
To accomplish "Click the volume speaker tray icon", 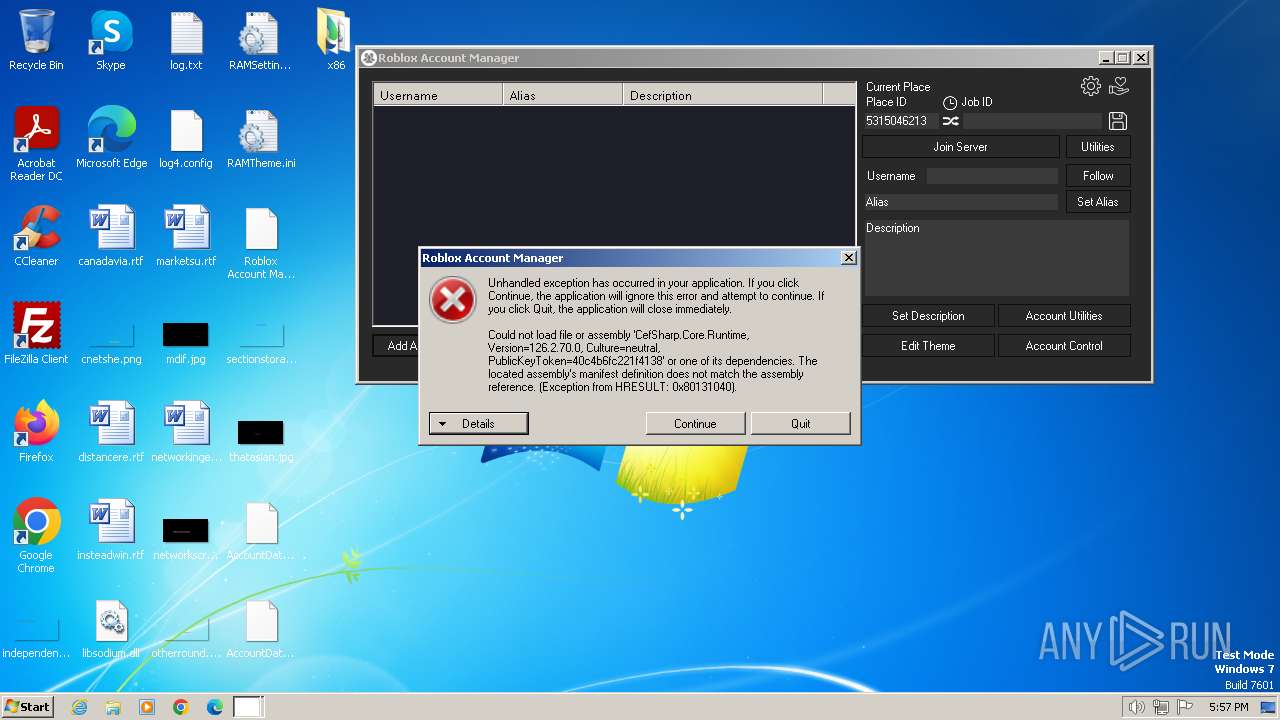I will [1136, 707].
